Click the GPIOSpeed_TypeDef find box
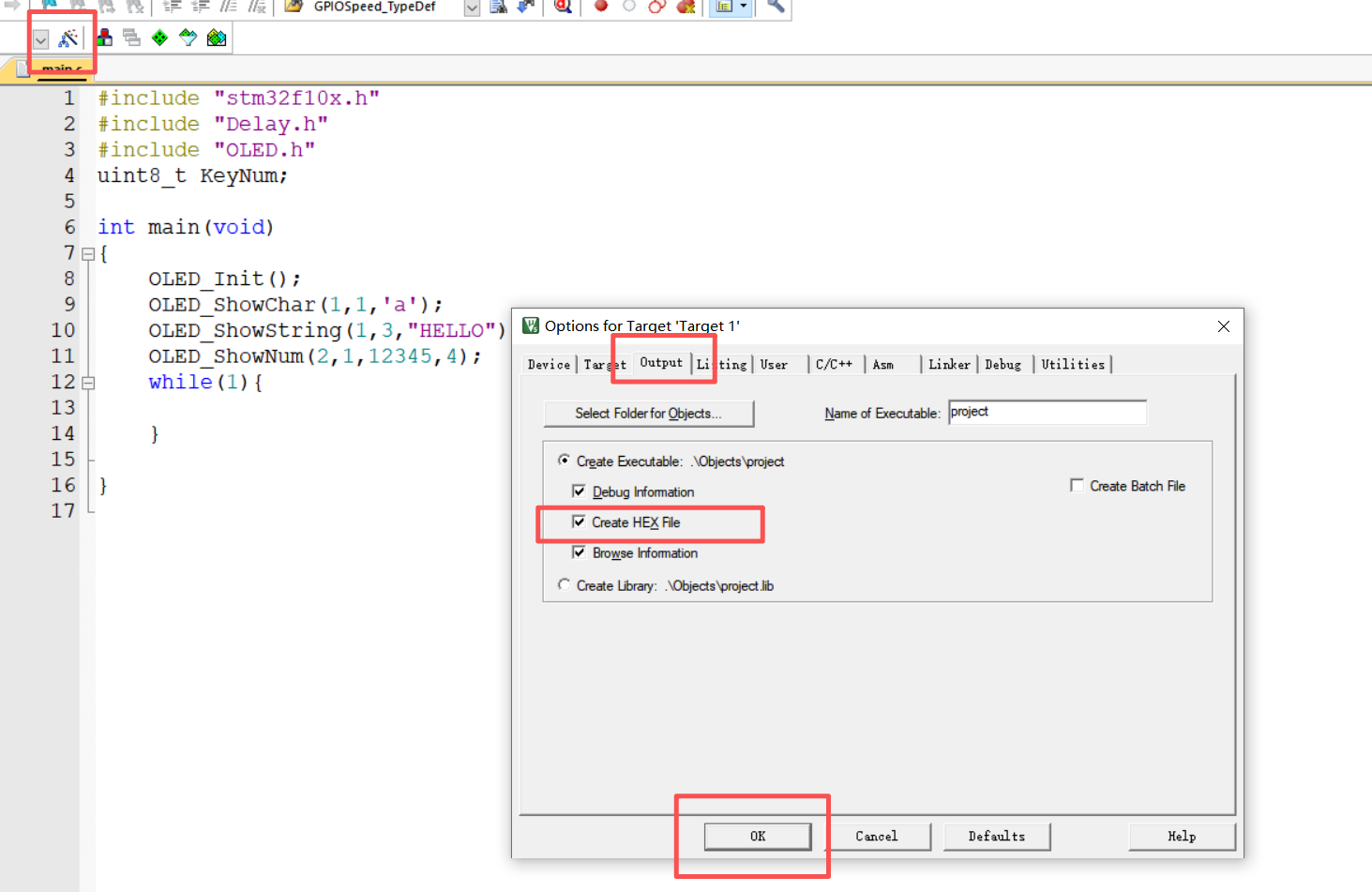The width and height of the screenshot is (1372, 892). 385,7
